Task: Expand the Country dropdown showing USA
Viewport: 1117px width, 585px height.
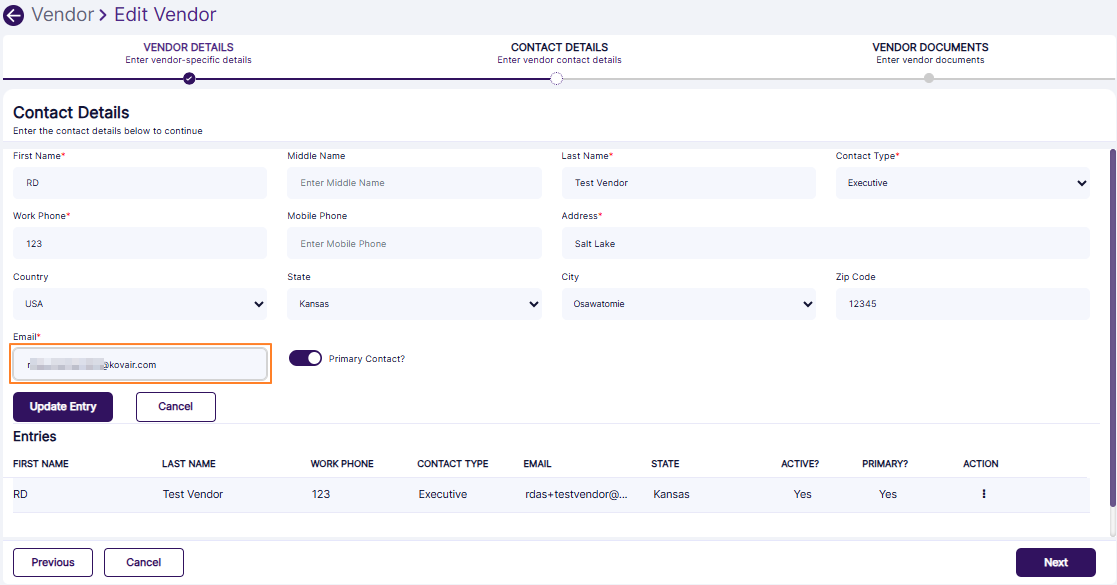Action: click(140, 304)
